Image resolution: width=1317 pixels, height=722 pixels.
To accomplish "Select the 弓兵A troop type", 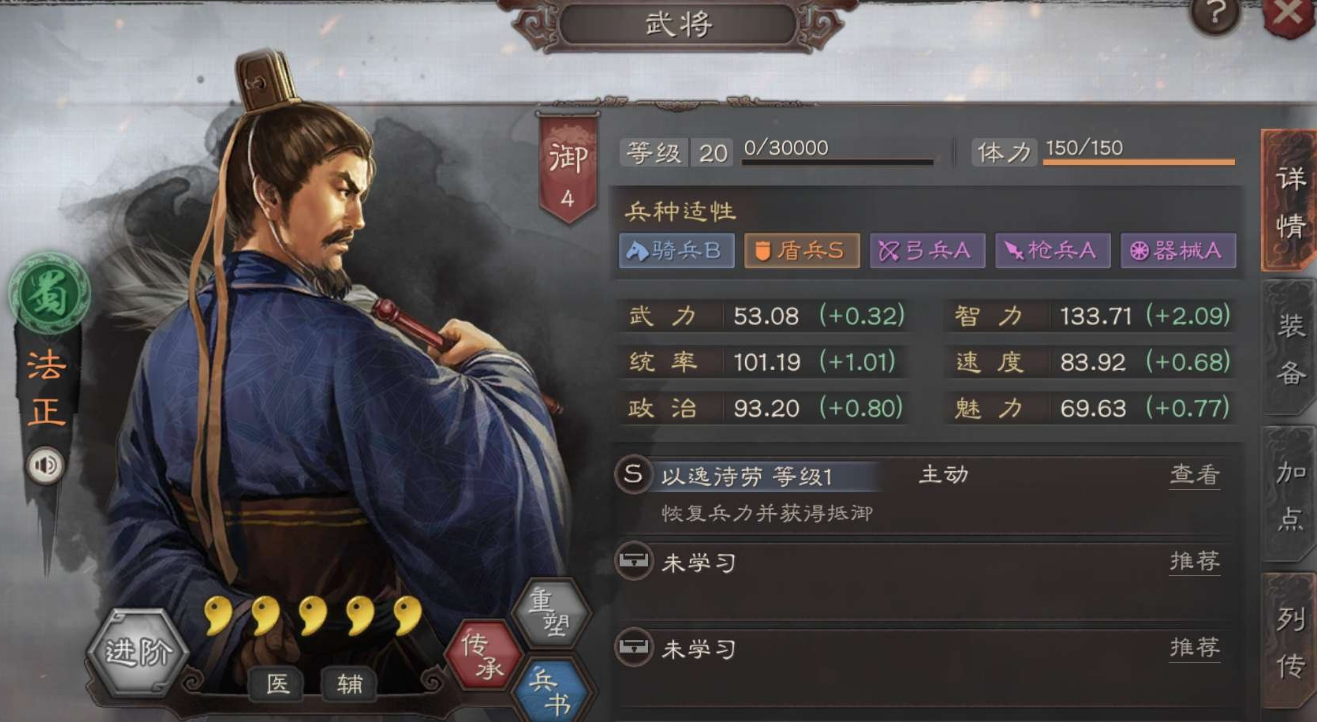I will tap(927, 251).
